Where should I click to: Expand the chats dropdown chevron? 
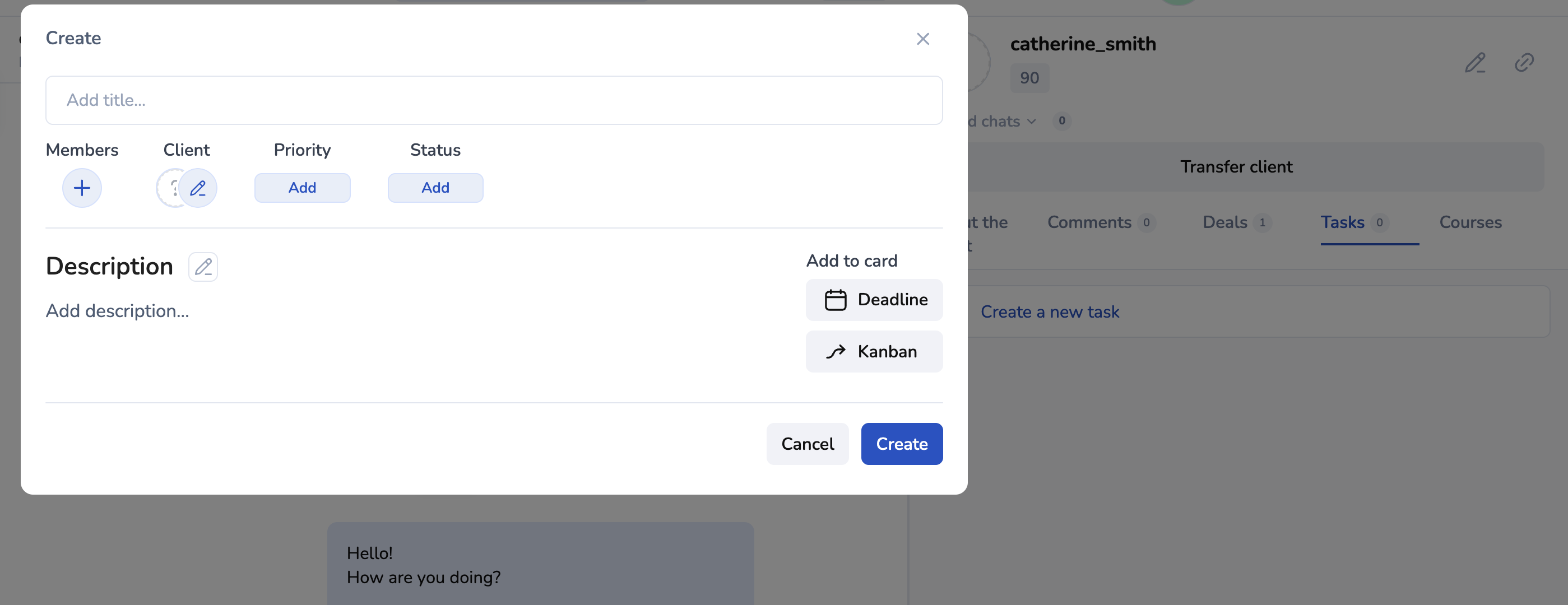1032,122
